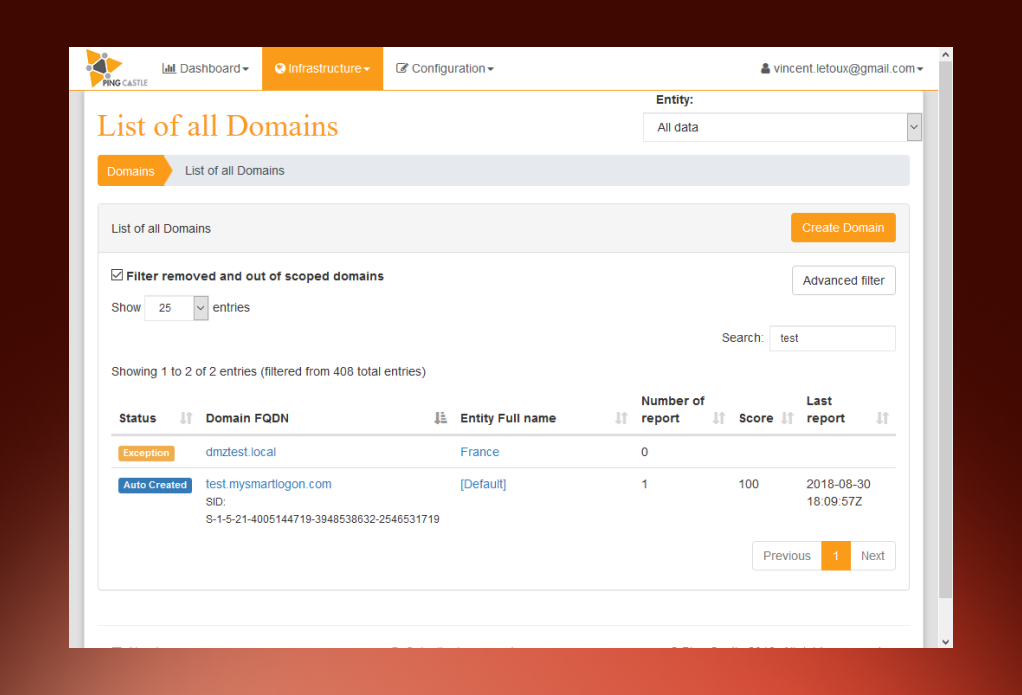Sort by Status column icon

point(186,418)
